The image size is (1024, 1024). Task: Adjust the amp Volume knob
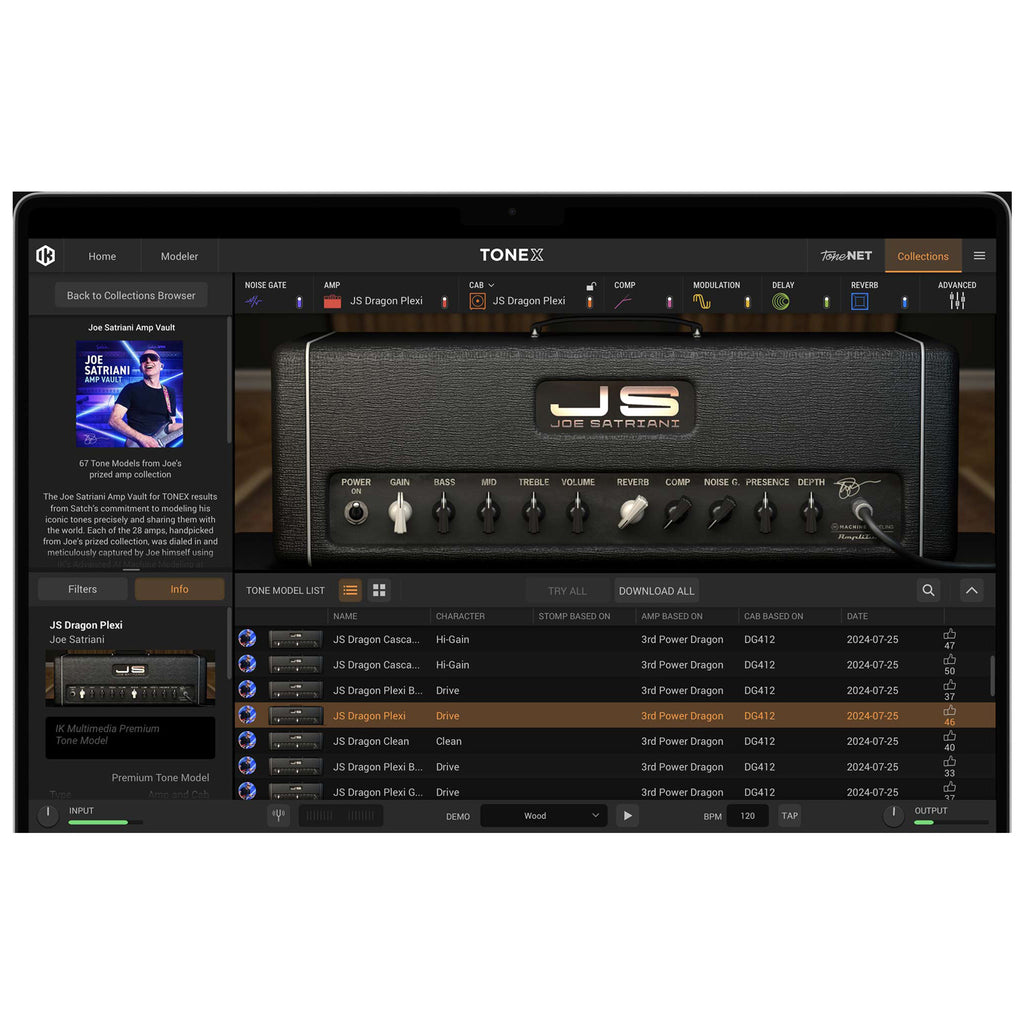click(577, 513)
